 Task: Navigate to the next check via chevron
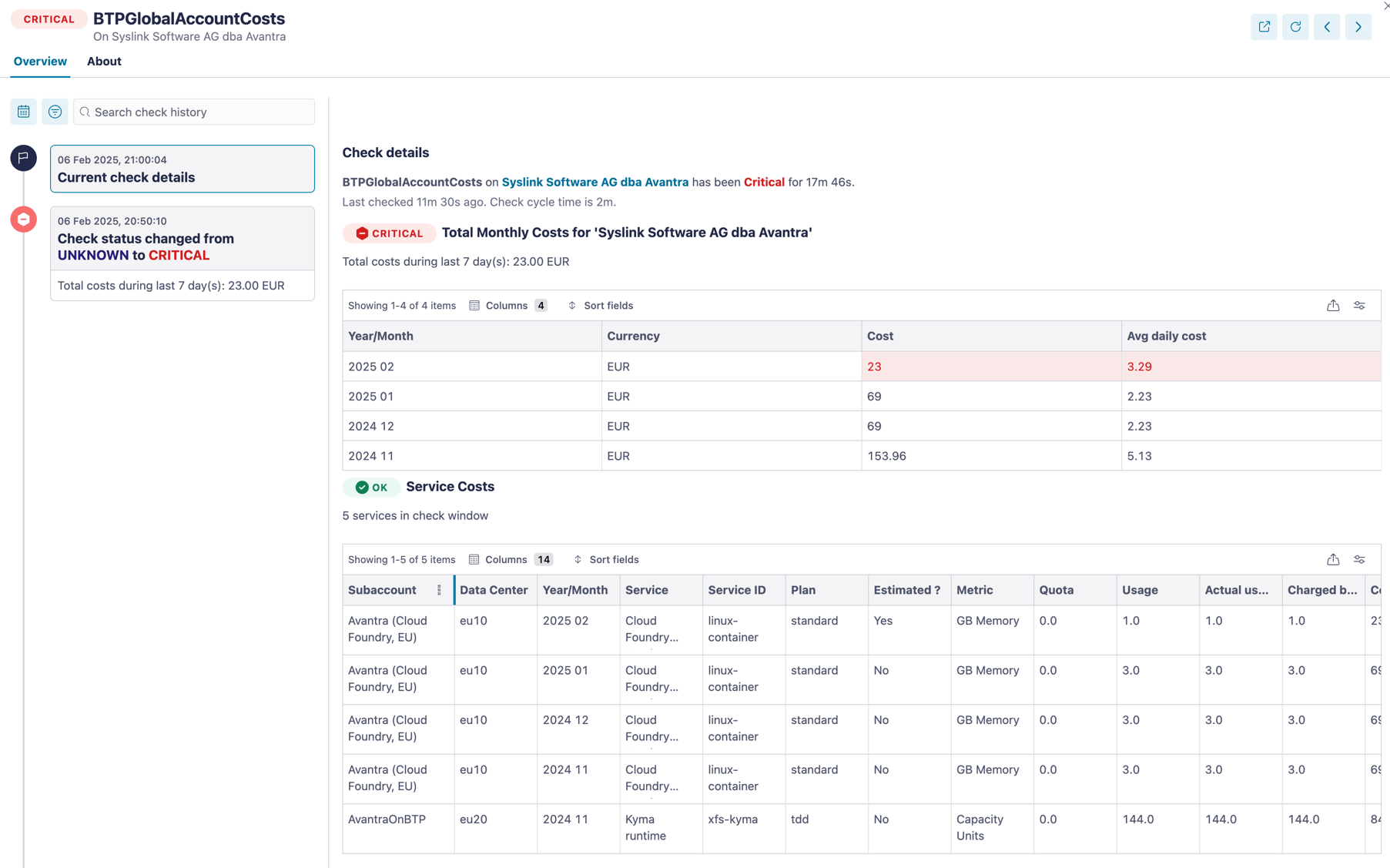coord(1358,26)
